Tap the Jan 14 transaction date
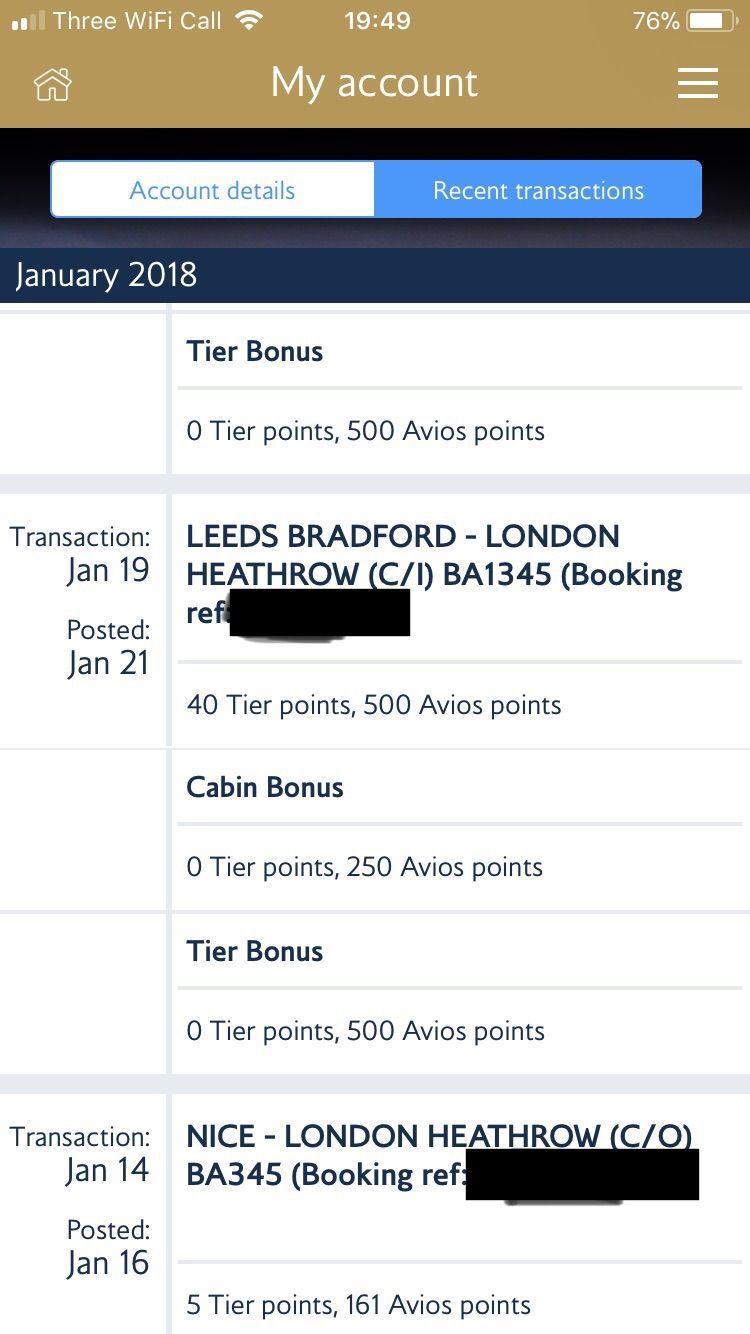Viewport: 750px width, 1334px height. point(108,1170)
